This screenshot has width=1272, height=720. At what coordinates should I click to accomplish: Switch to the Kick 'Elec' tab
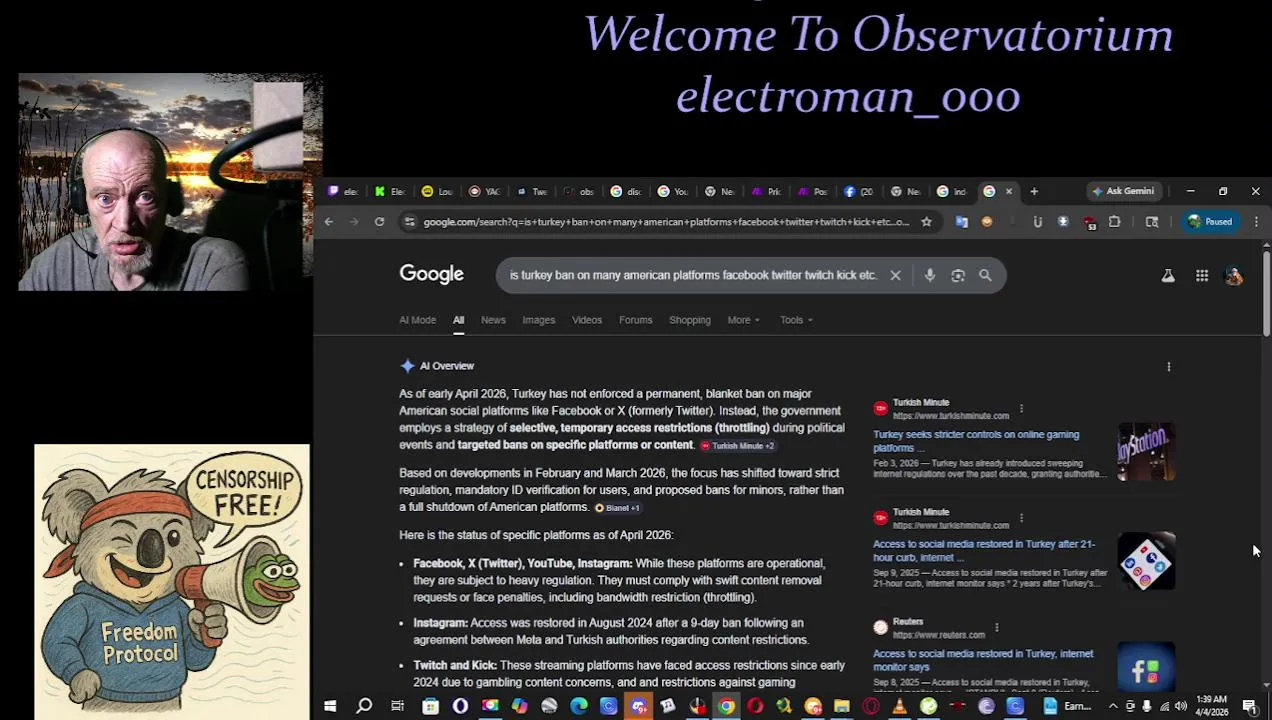point(390,191)
